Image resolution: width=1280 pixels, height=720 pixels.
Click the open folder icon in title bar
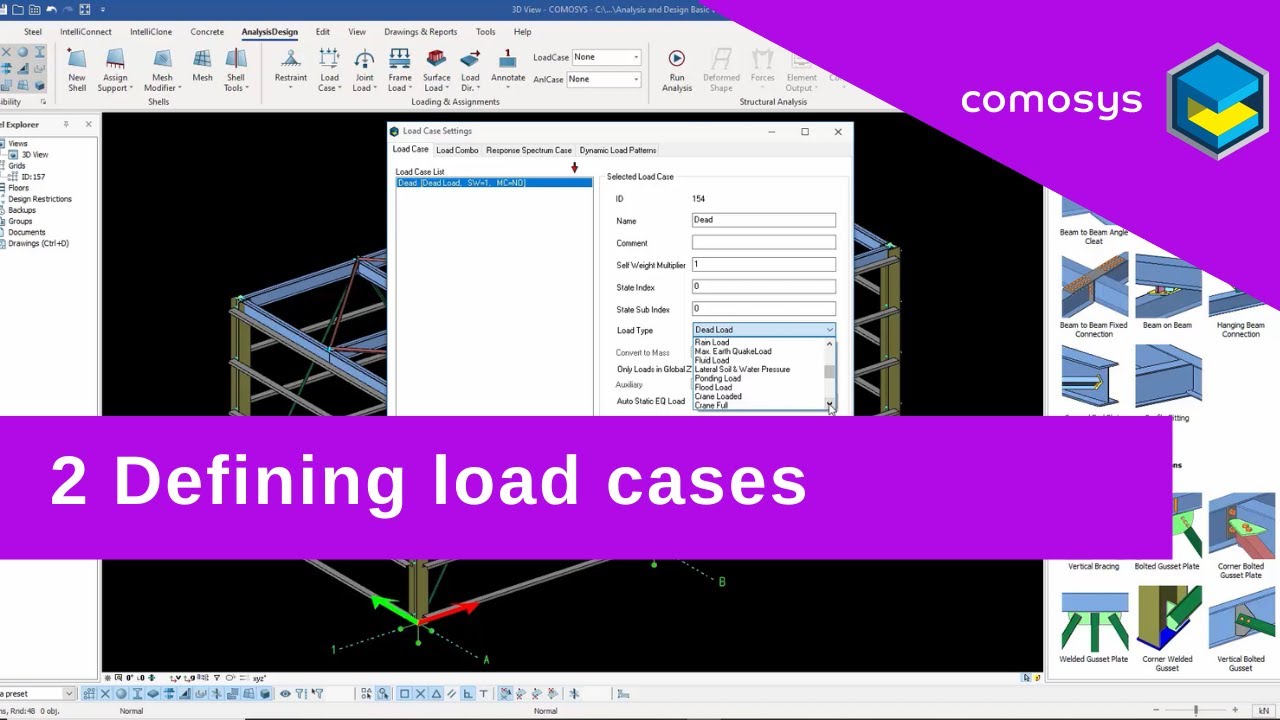(18, 10)
